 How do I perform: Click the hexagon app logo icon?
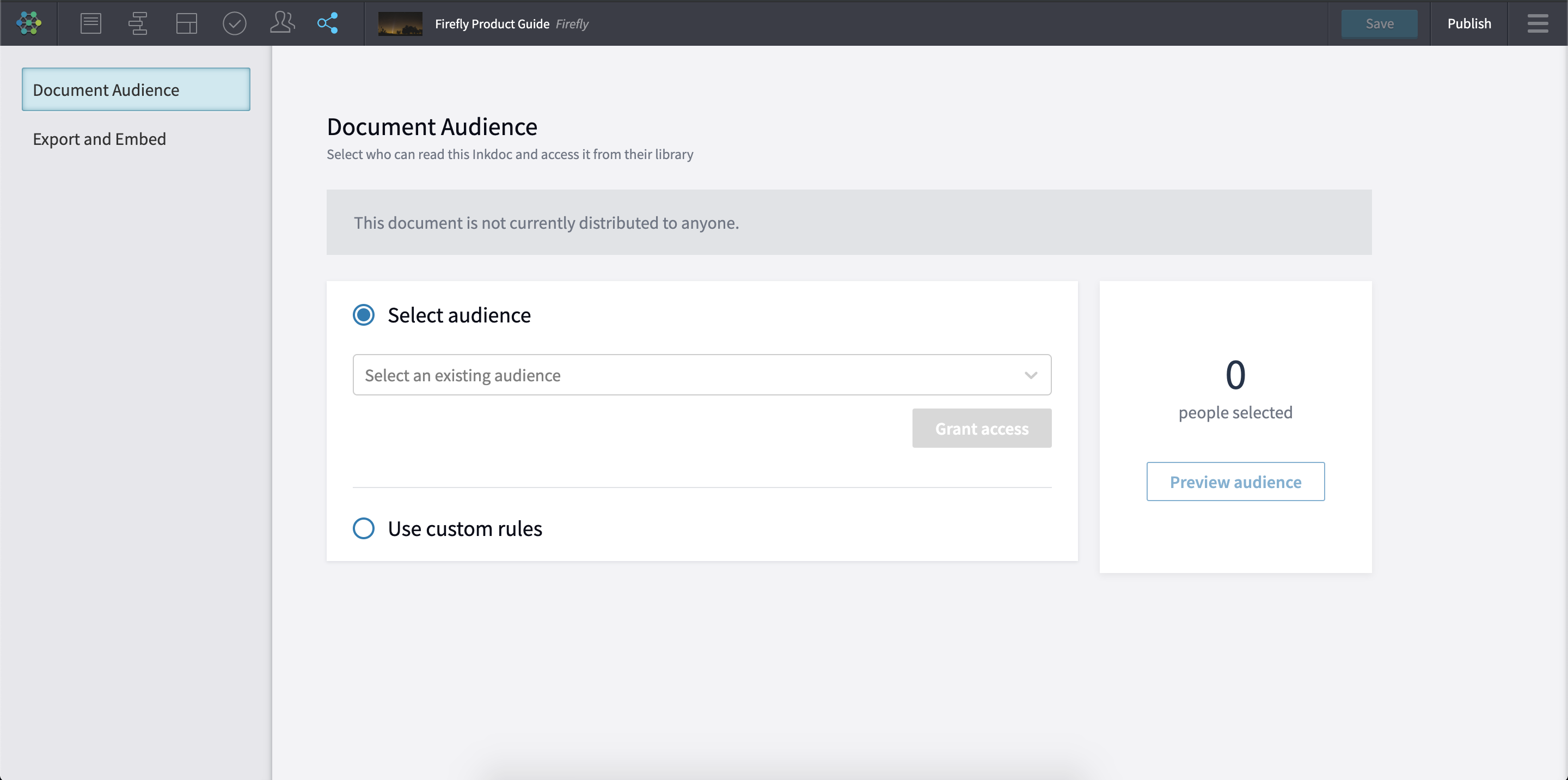pyautogui.click(x=29, y=23)
